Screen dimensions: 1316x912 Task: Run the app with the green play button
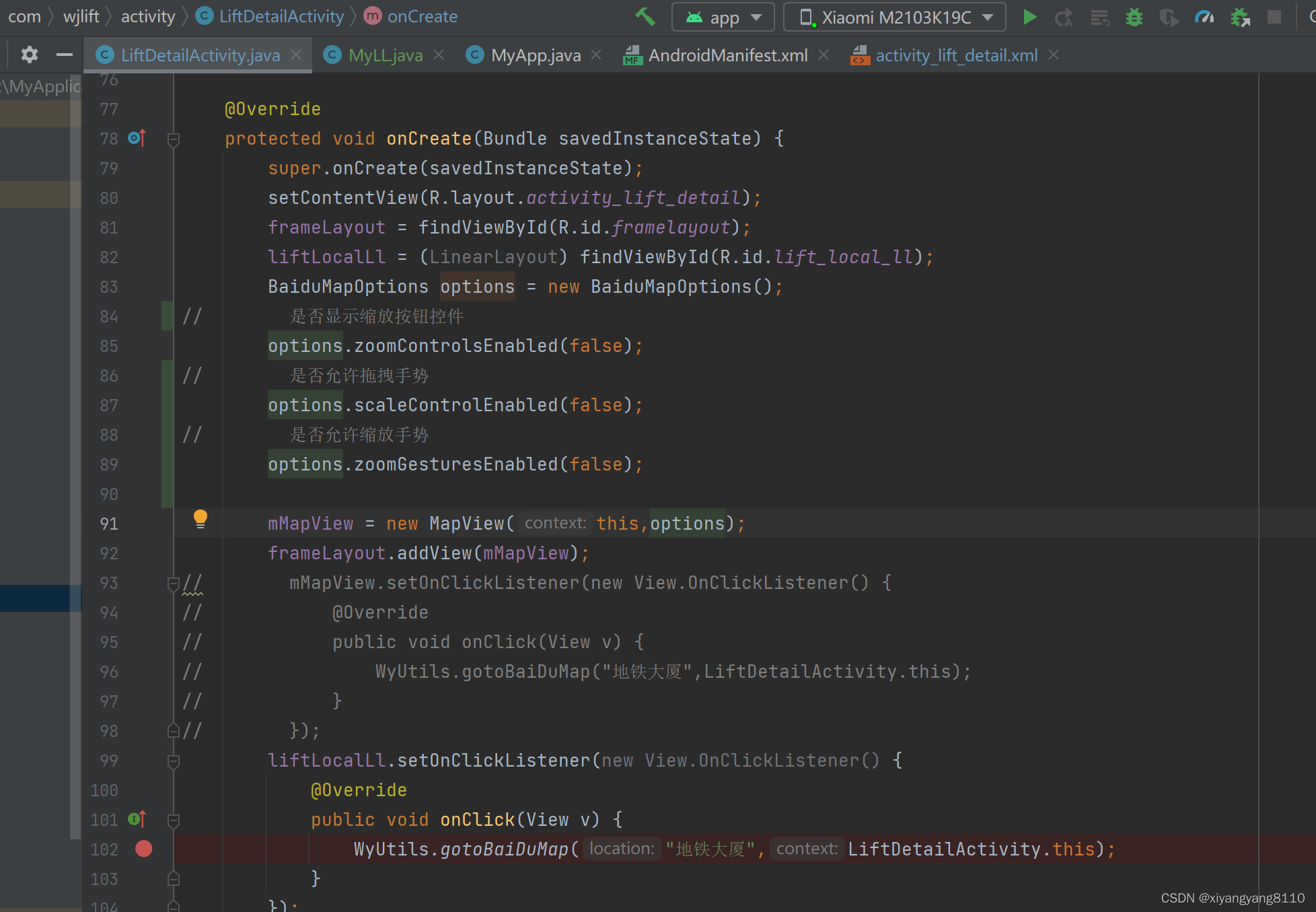1029,17
